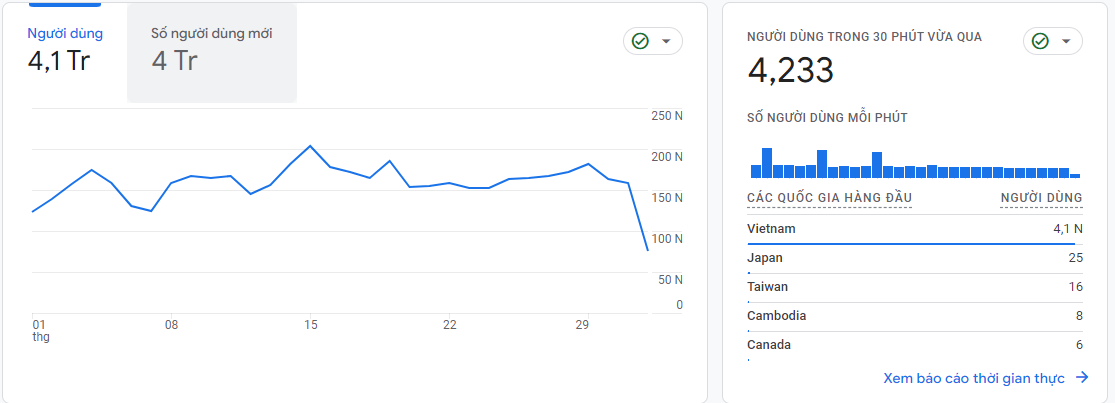This screenshot has width=1115, height=403.
Task: Click green checkmark icon on realtime card
Action: pos(1041,41)
